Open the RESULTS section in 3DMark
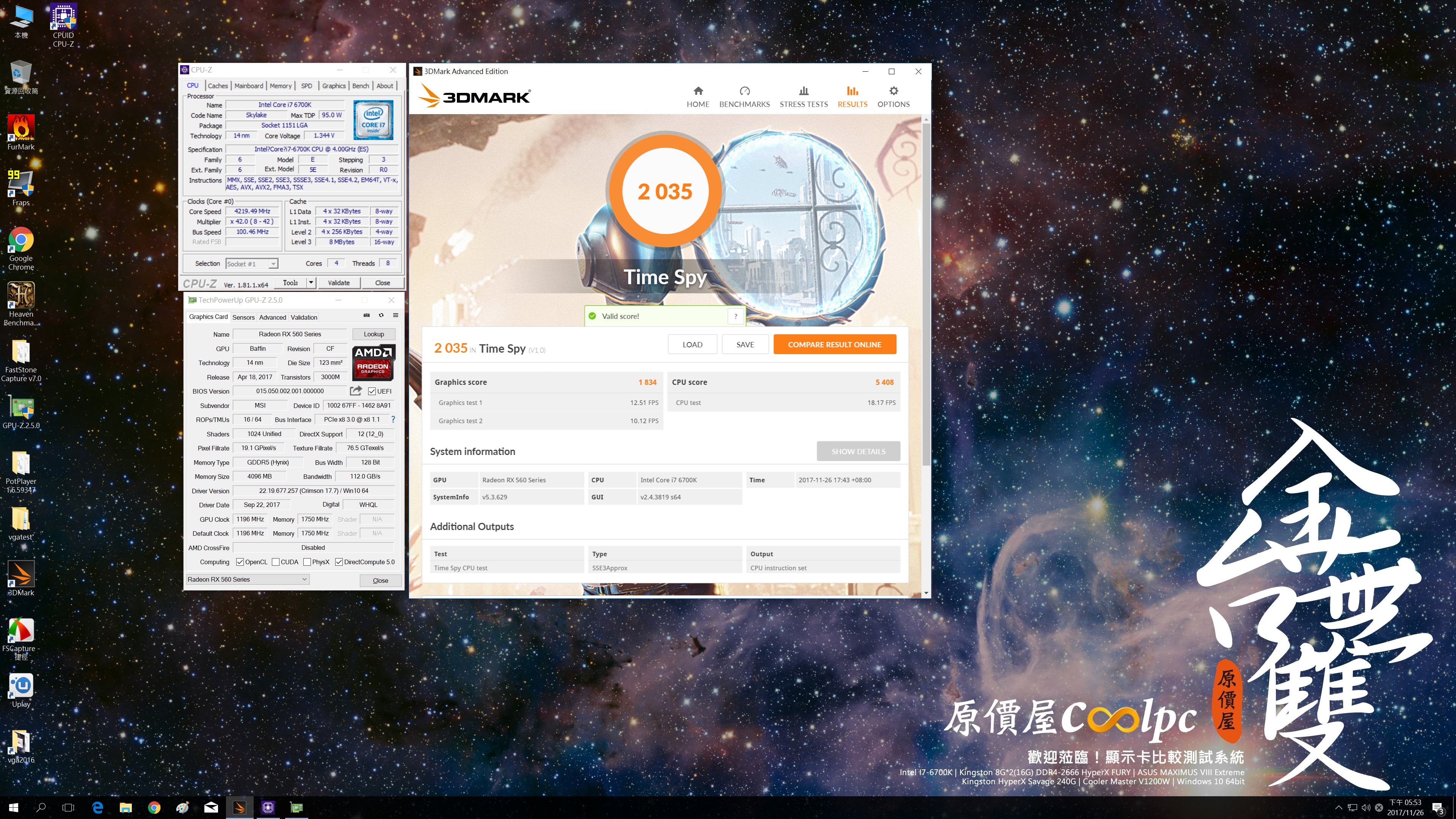1456x819 pixels. [x=852, y=97]
